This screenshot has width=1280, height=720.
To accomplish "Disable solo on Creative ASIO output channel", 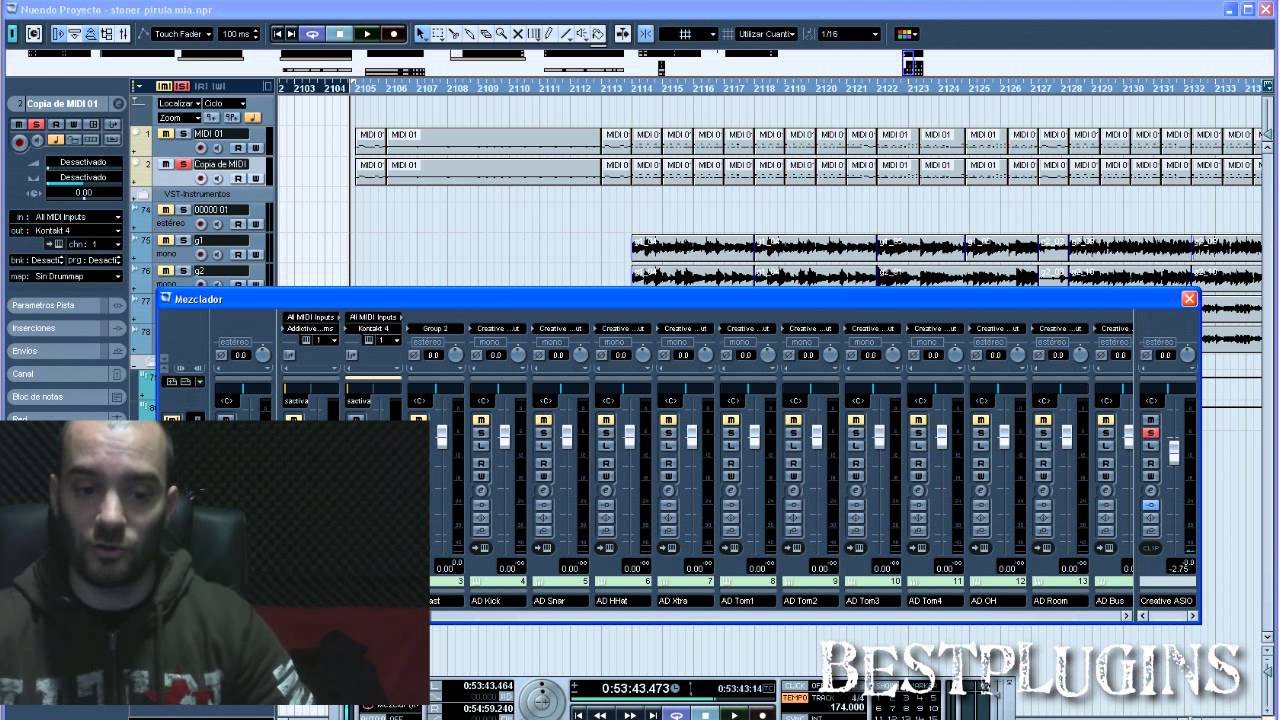I will [1150, 433].
